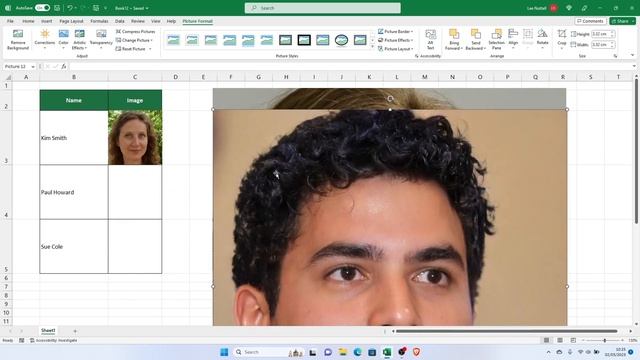Switch to the Home tab

tap(28, 21)
